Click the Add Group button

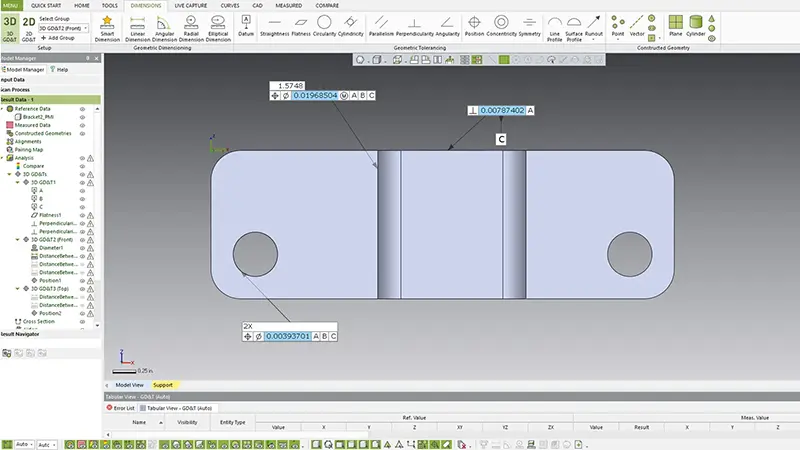pos(58,37)
